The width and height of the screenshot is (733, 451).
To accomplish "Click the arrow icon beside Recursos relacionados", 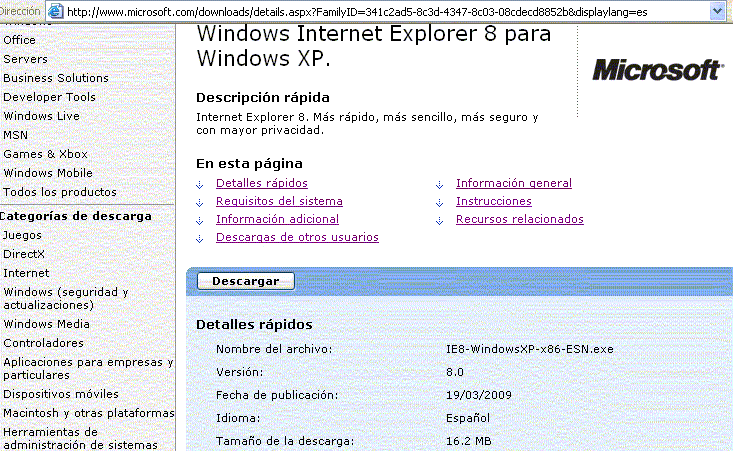I will click(x=439, y=221).
